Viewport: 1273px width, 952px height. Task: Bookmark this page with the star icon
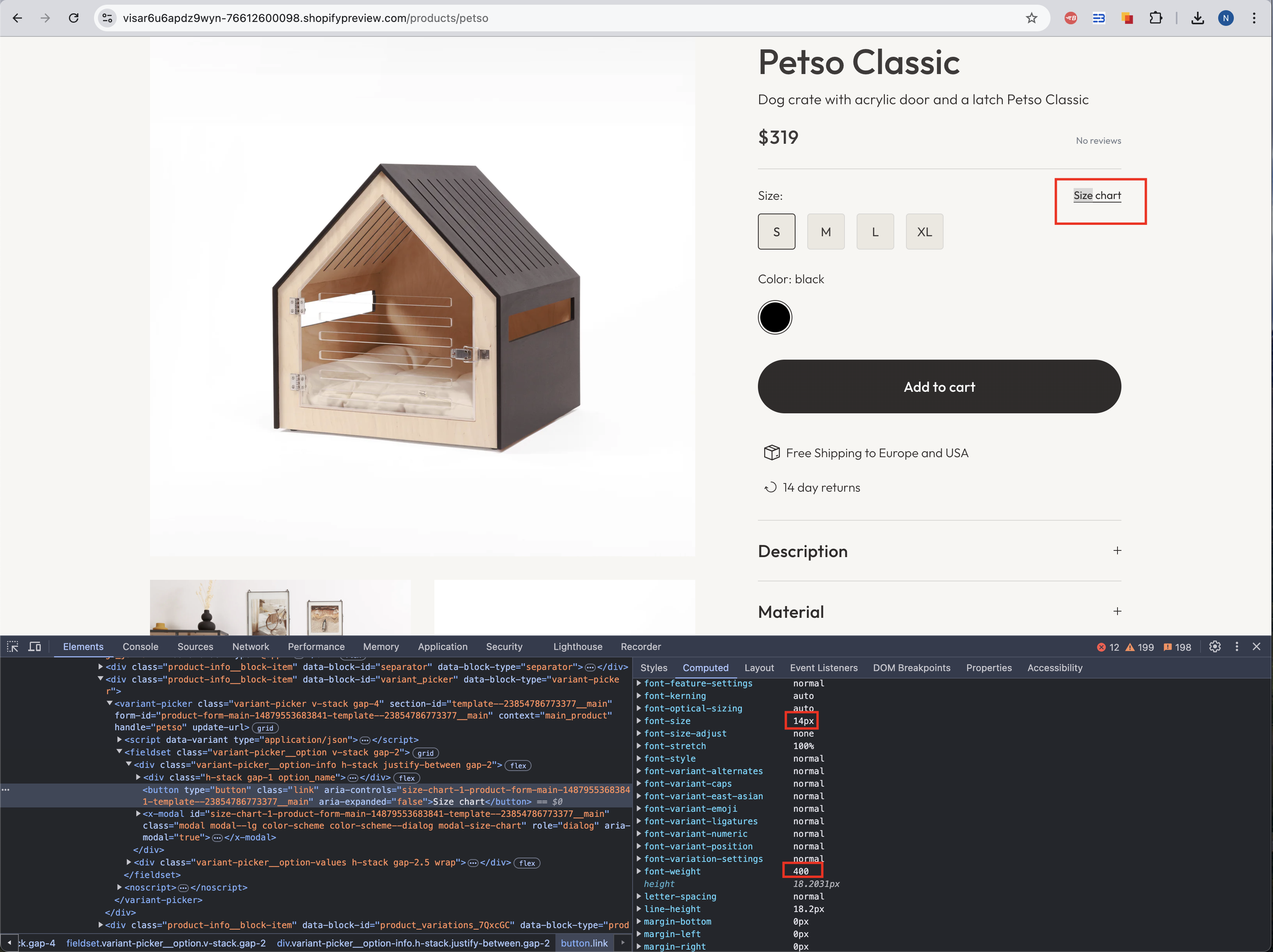tap(1031, 18)
